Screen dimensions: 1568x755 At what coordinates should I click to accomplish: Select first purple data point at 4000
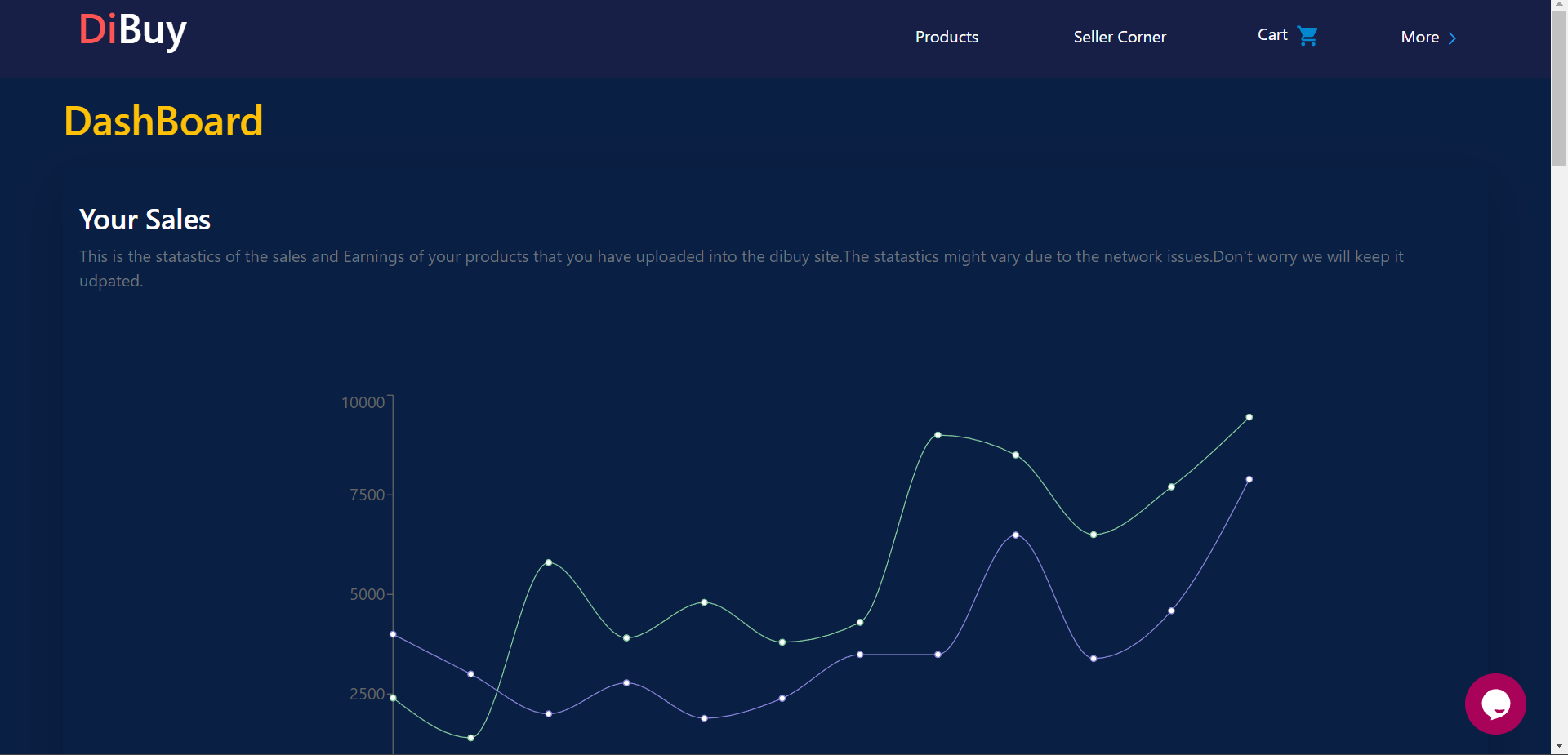click(393, 634)
